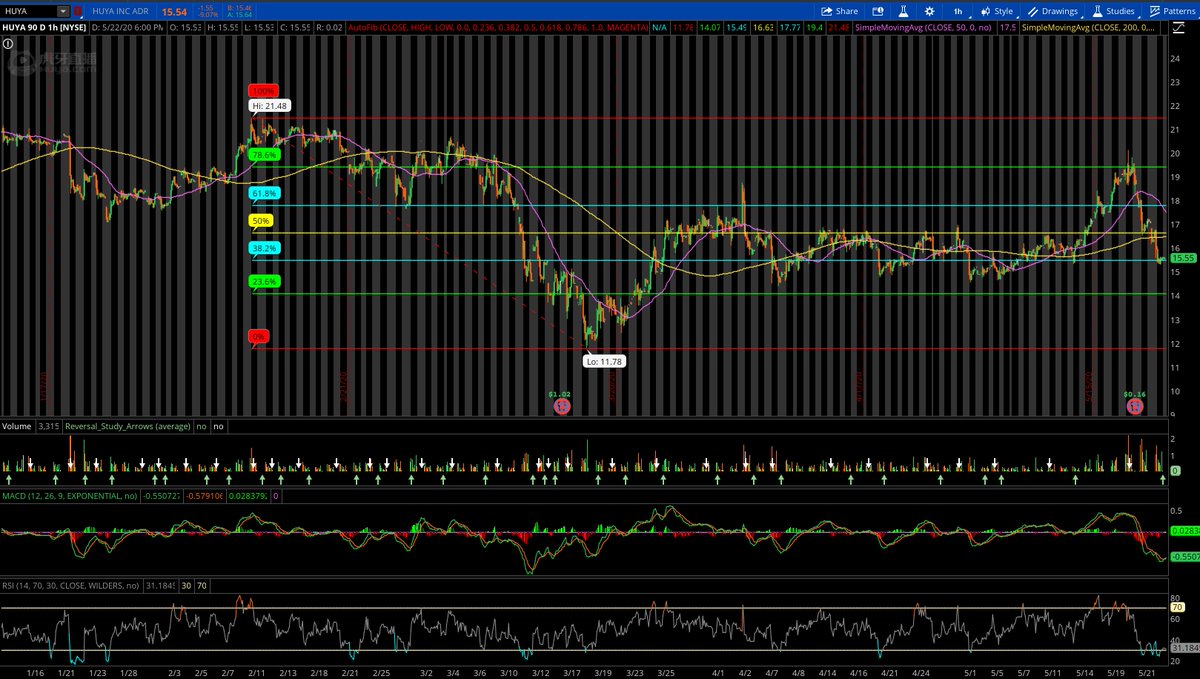1200x679 pixels.
Task: Click the earnings event marker near 5/19
Action: (1133, 406)
